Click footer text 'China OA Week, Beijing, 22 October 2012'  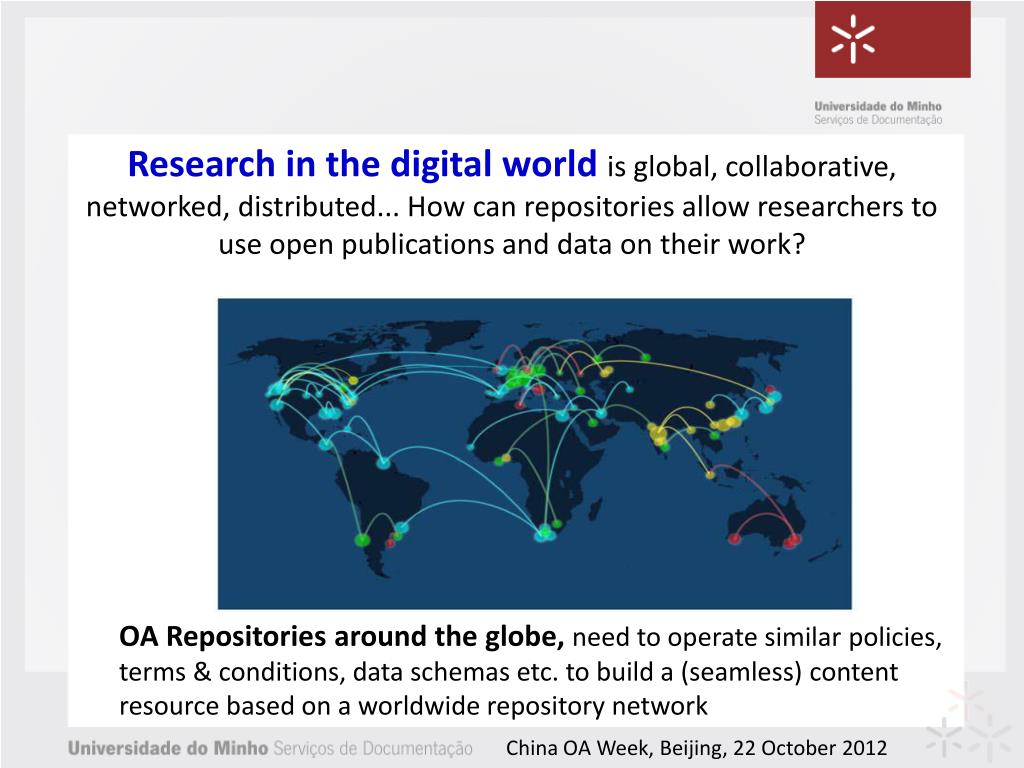coord(696,748)
